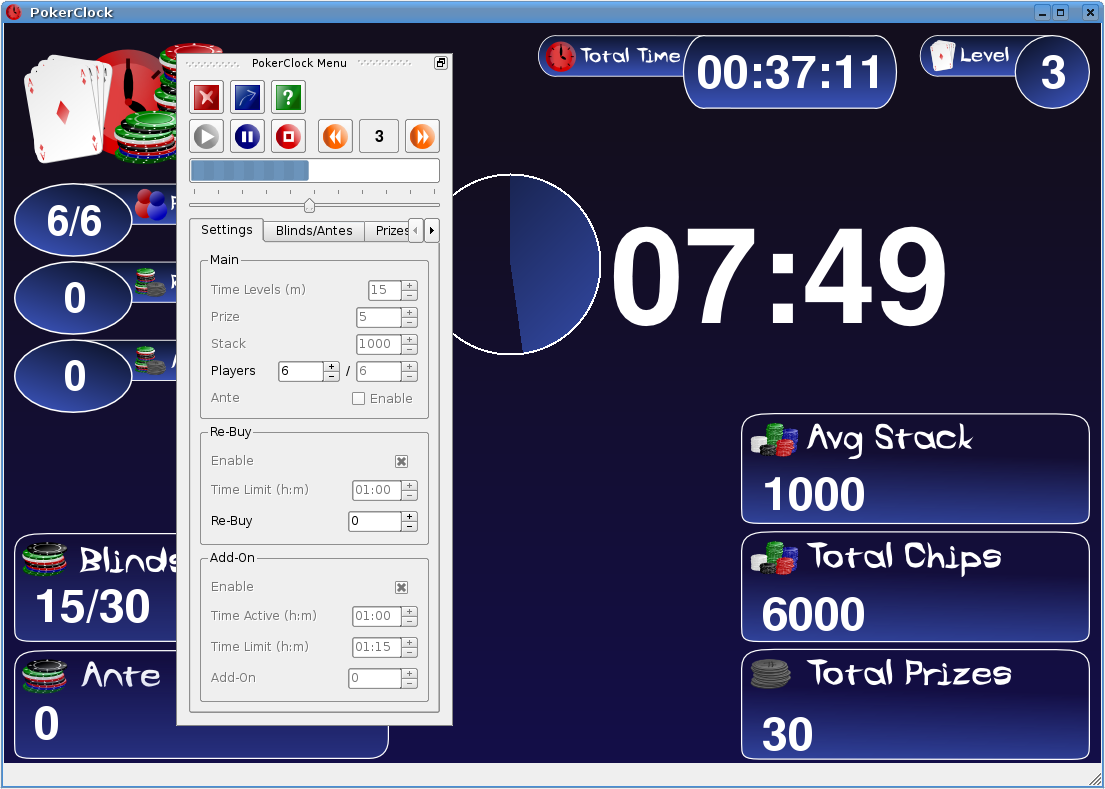Screen dimensions: 1105x789
Task: Toggle the Add-On Enable checkbox
Action: pyautogui.click(x=401, y=588)
